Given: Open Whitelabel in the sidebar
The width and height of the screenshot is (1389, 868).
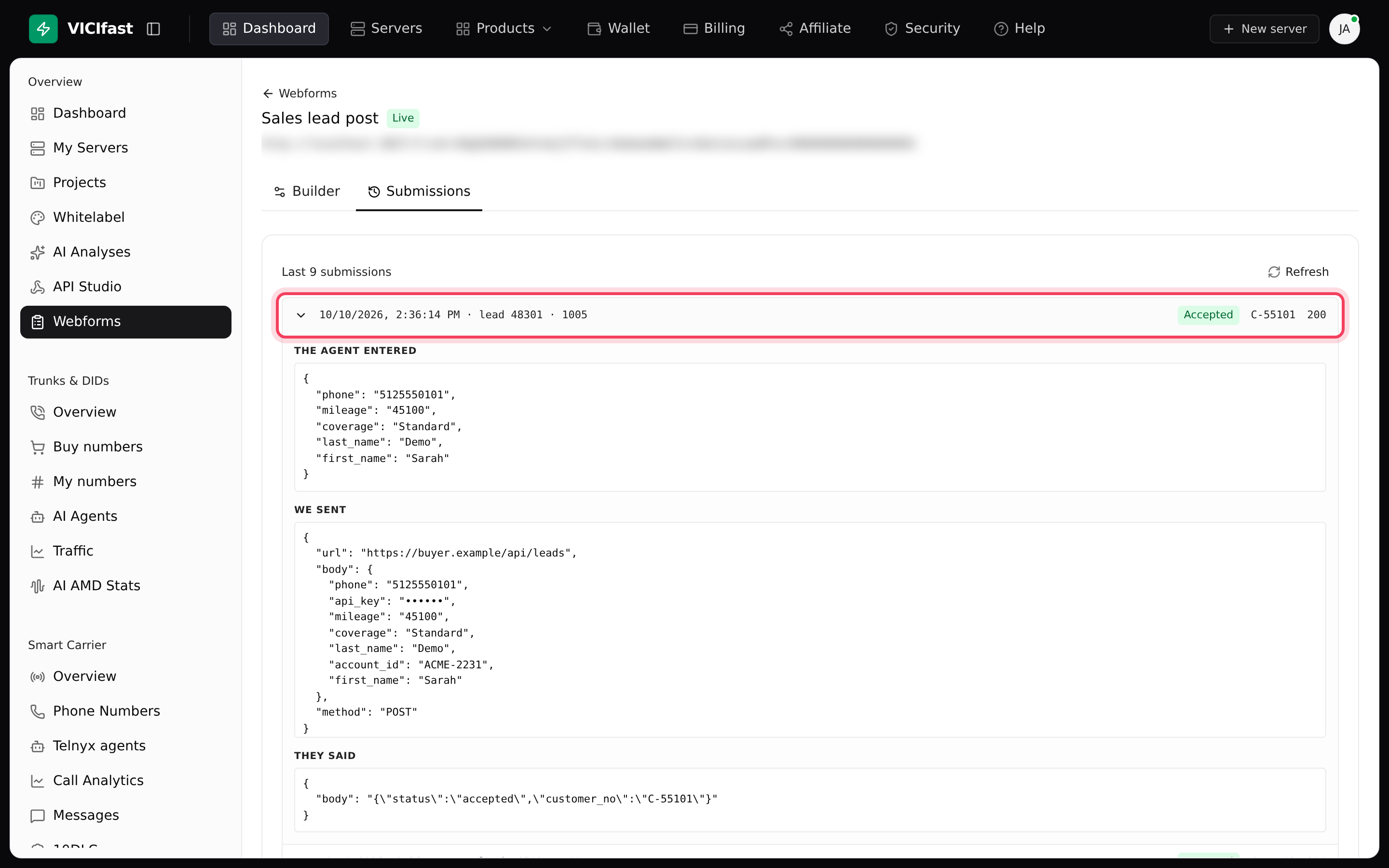Looking at the screenshot, I should tap(126, 217).
